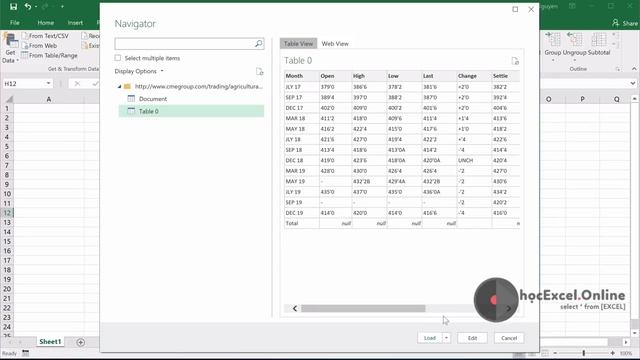Collapse the cmegroup.com URL folder node
The width and height of the screenshot is (640, 360).
click(x=120, y=87)
